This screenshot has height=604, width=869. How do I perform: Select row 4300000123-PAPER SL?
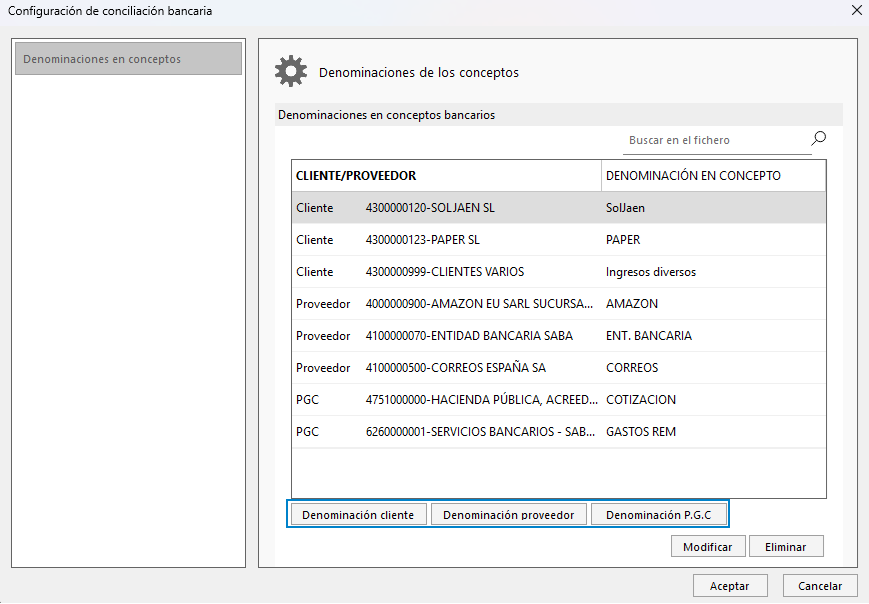[559, 240]
